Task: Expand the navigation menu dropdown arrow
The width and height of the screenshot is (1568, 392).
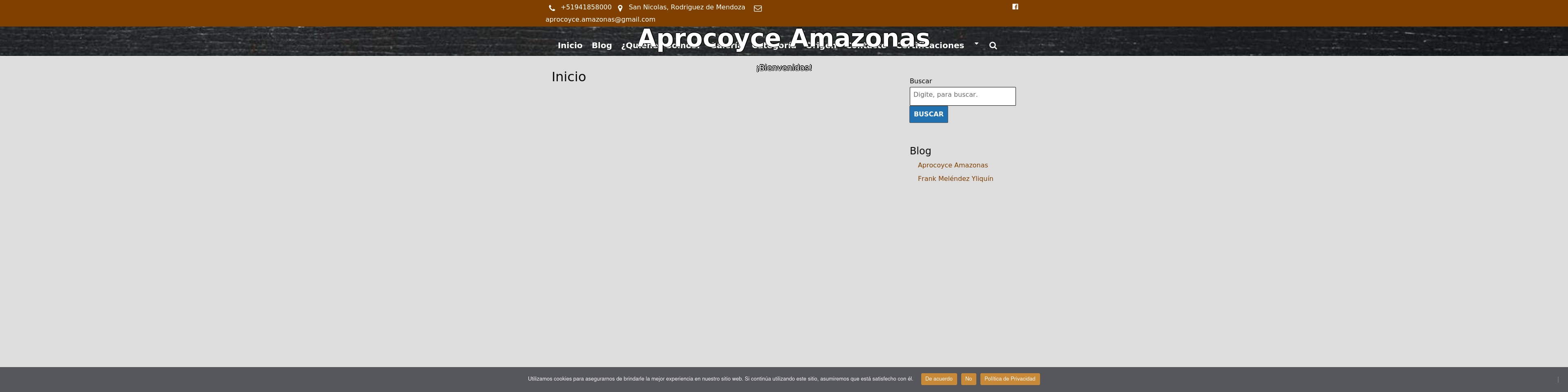Action: [976, 43]
